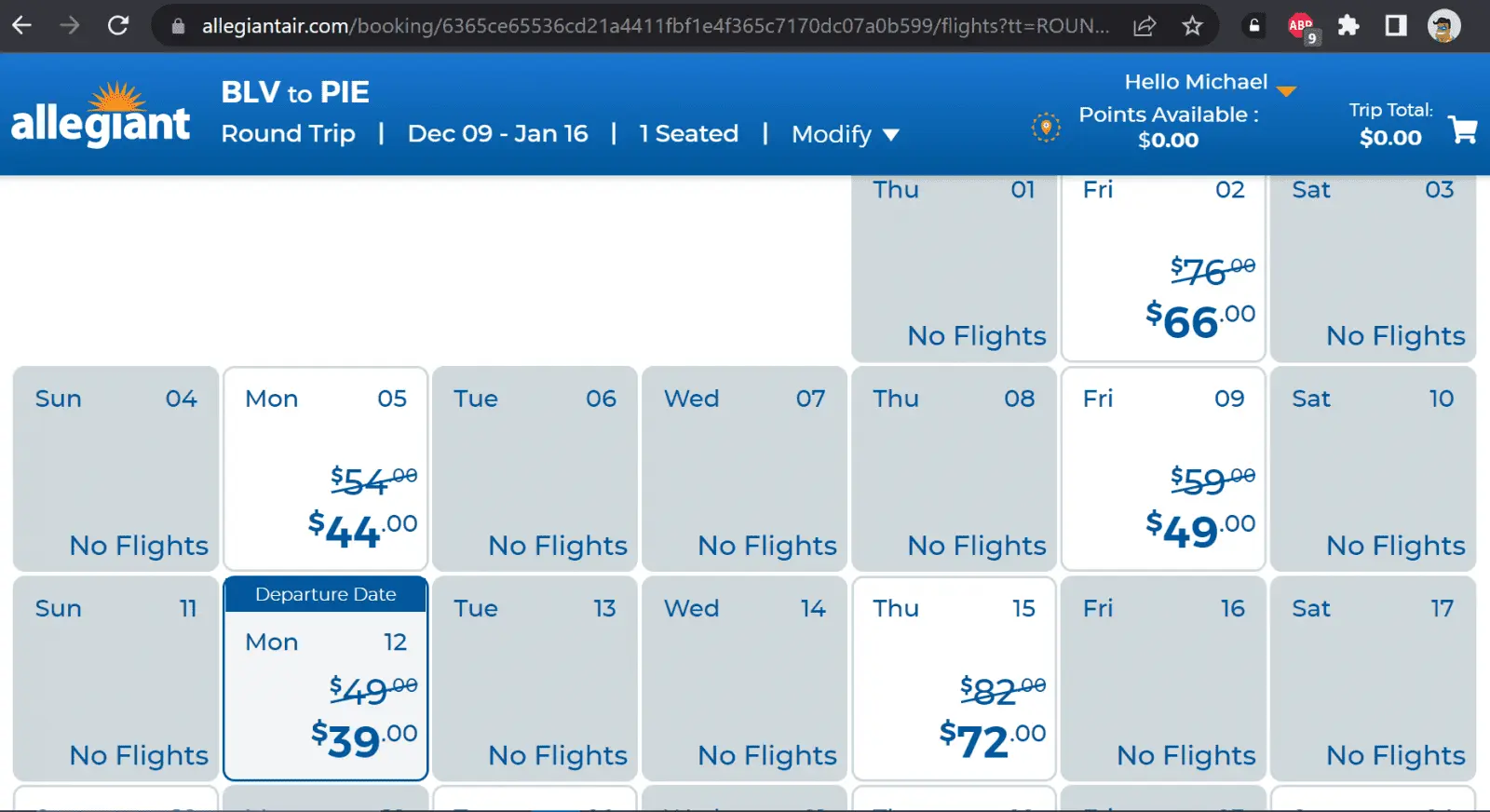Toggle the browser side panel icon
Screen dimensions: 1490x812
[1395, 26]
